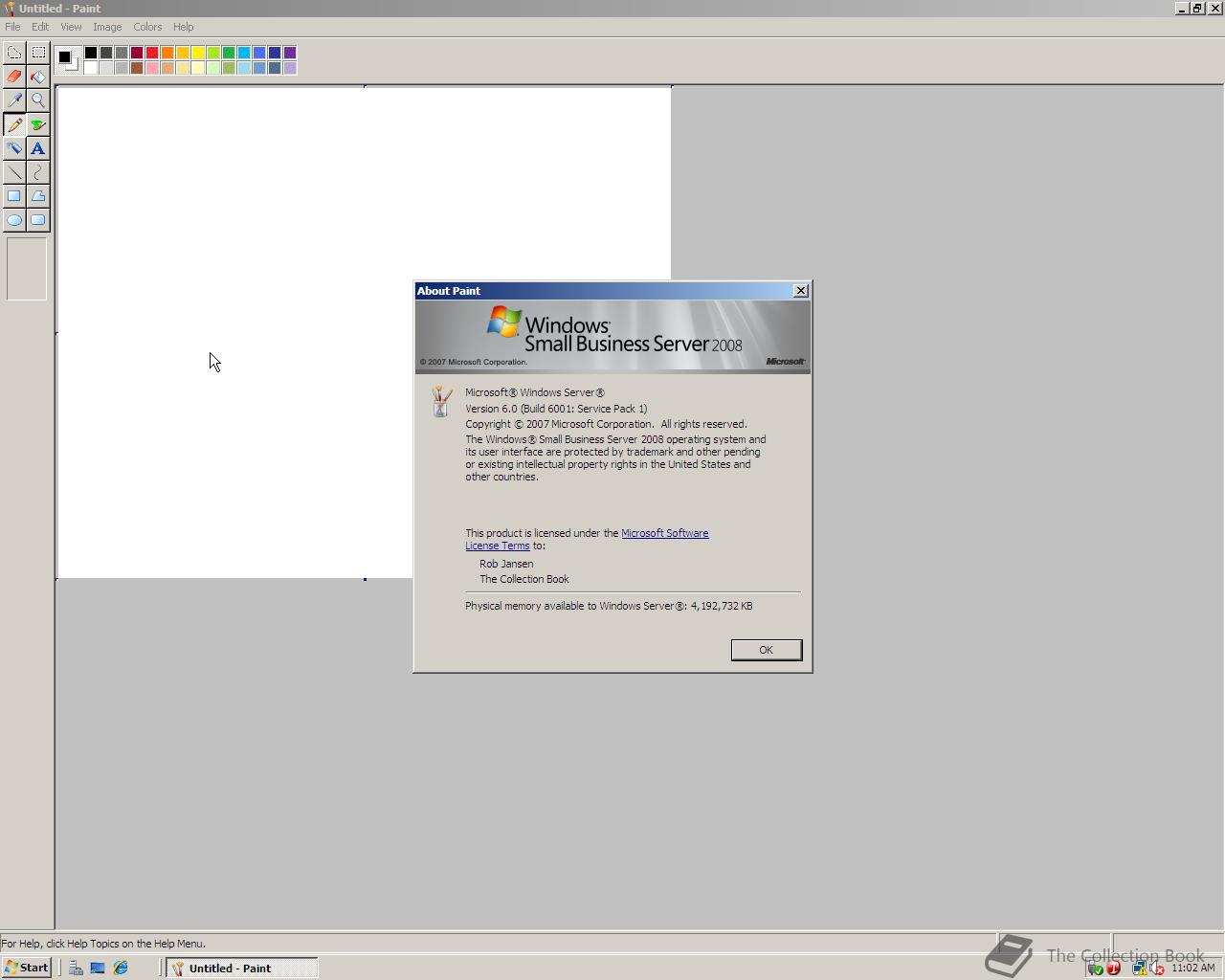
Task: Pick the Airbrush spray can tool
Action: [x=14, y=148]
